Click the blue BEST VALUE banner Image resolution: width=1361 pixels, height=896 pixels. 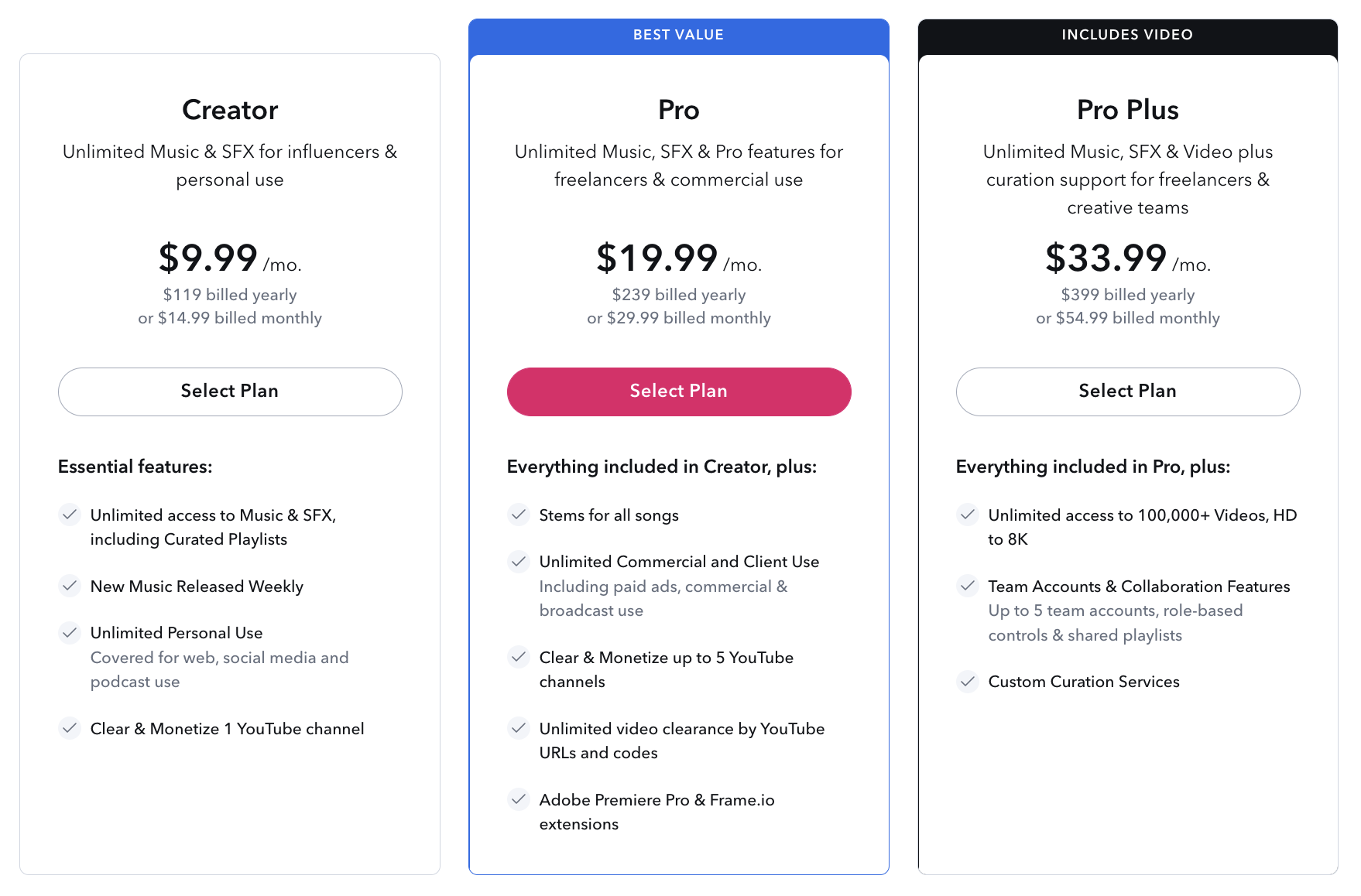(679, 35)
